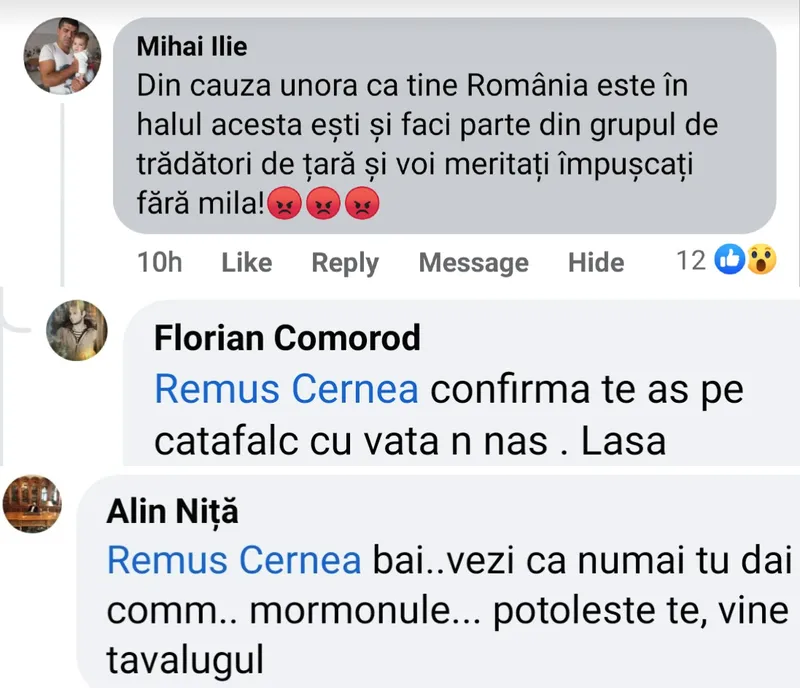The height and width of the screenshot is (688, 800).
Task: View the 12 reactions count
Action: pos(691,261)
